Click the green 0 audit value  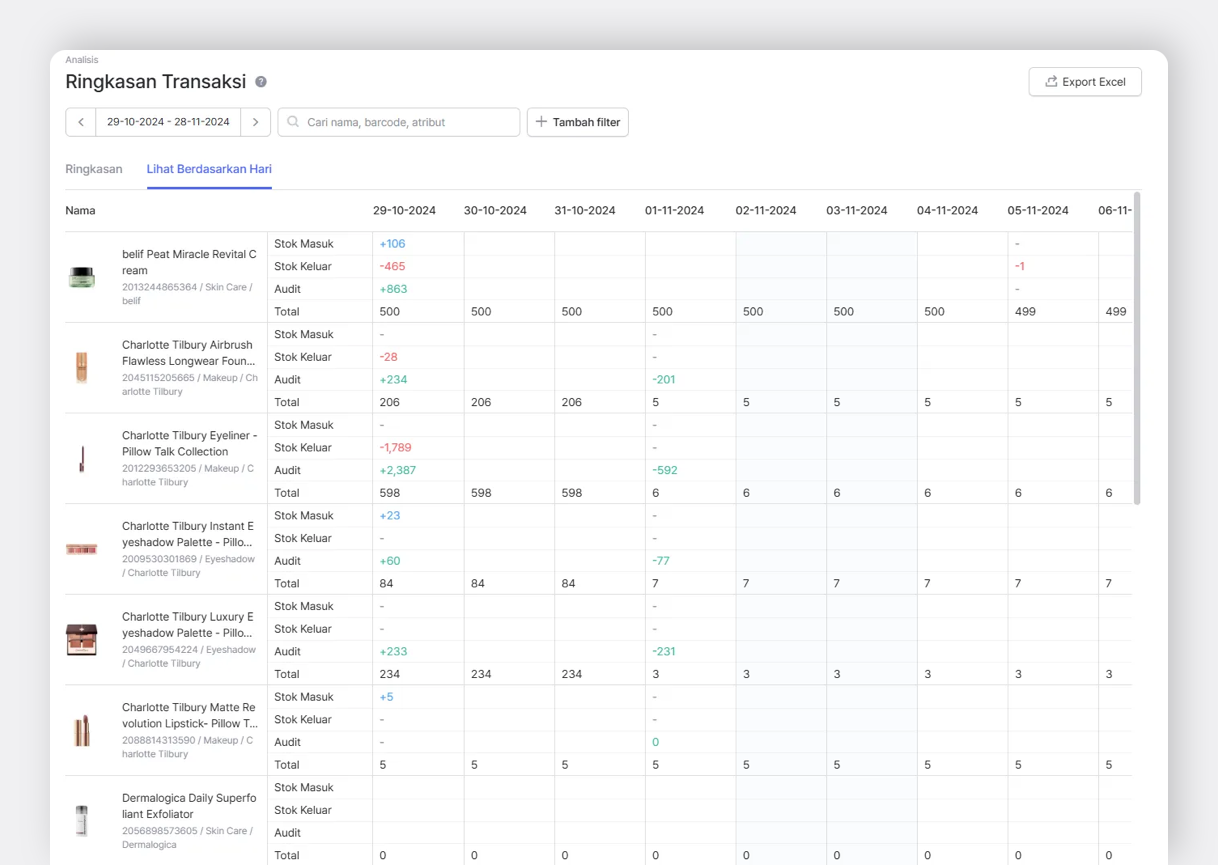pyautogui.click(x=656, y=742)
